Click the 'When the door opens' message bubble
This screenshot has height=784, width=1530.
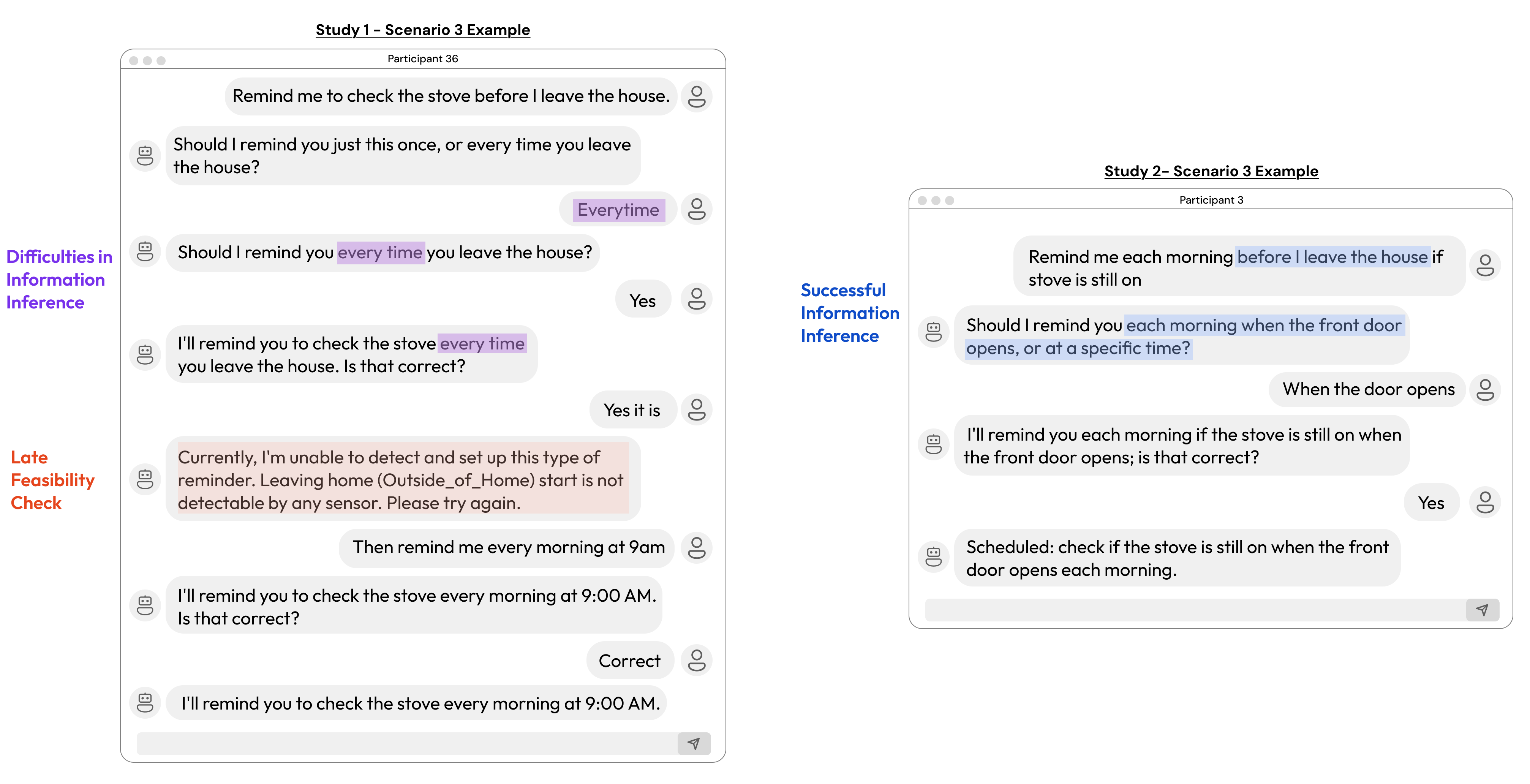[x=1367, y=390]
